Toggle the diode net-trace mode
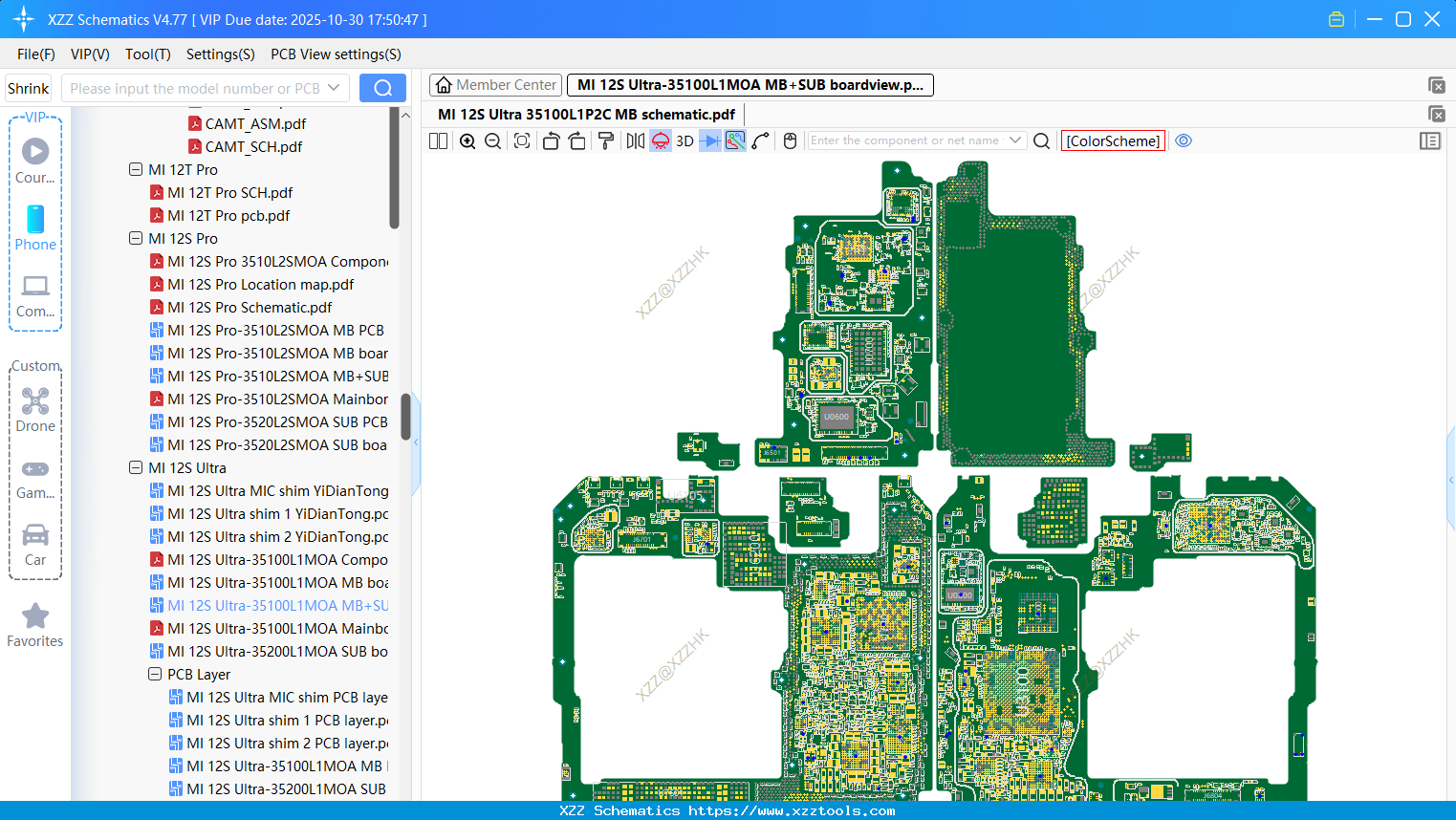Viewport: 1456px width, 820px height. tap(710, 140)
